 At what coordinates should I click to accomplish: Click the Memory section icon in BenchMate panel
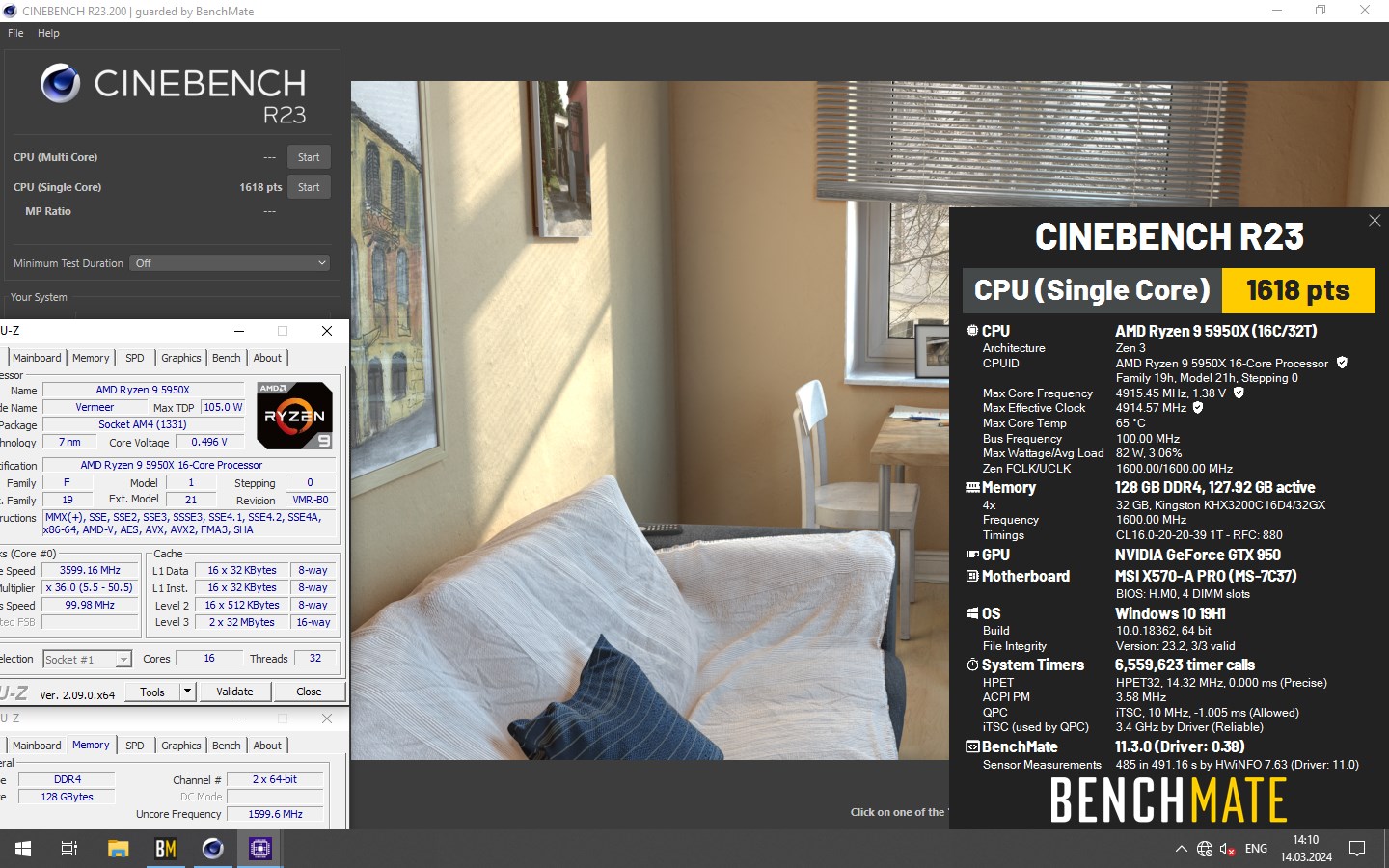click(x=972, y=488)
